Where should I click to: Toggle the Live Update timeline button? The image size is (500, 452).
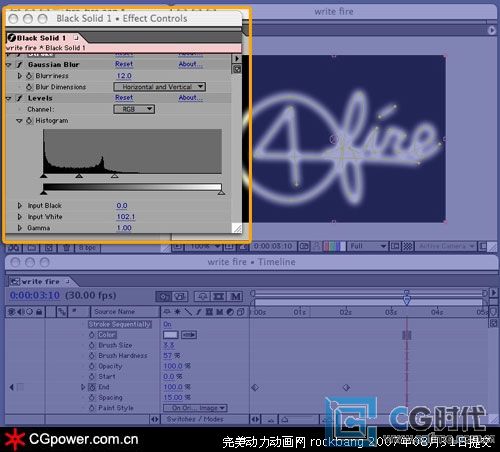164,296
